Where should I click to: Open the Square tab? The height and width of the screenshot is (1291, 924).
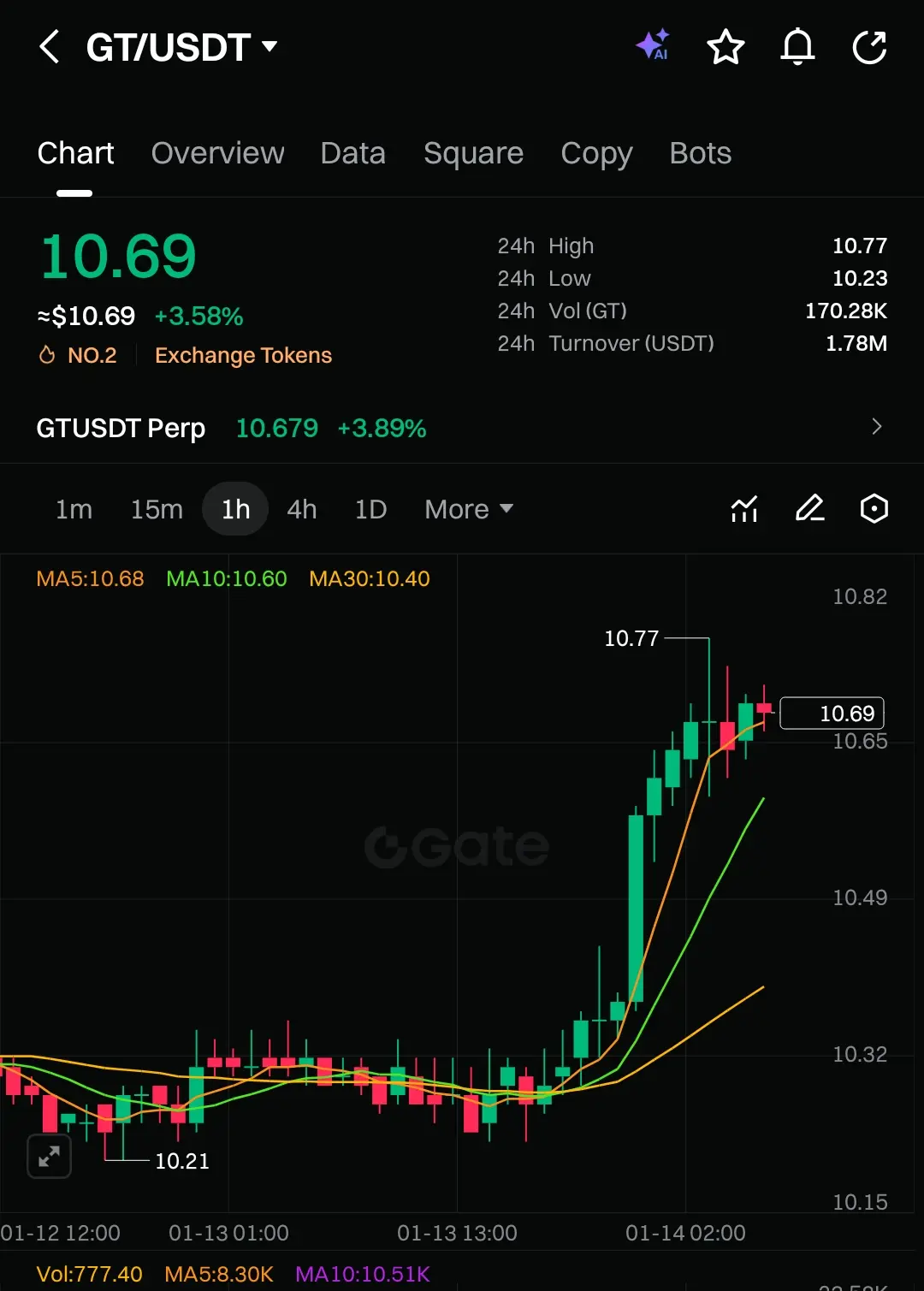pos(473,154)
